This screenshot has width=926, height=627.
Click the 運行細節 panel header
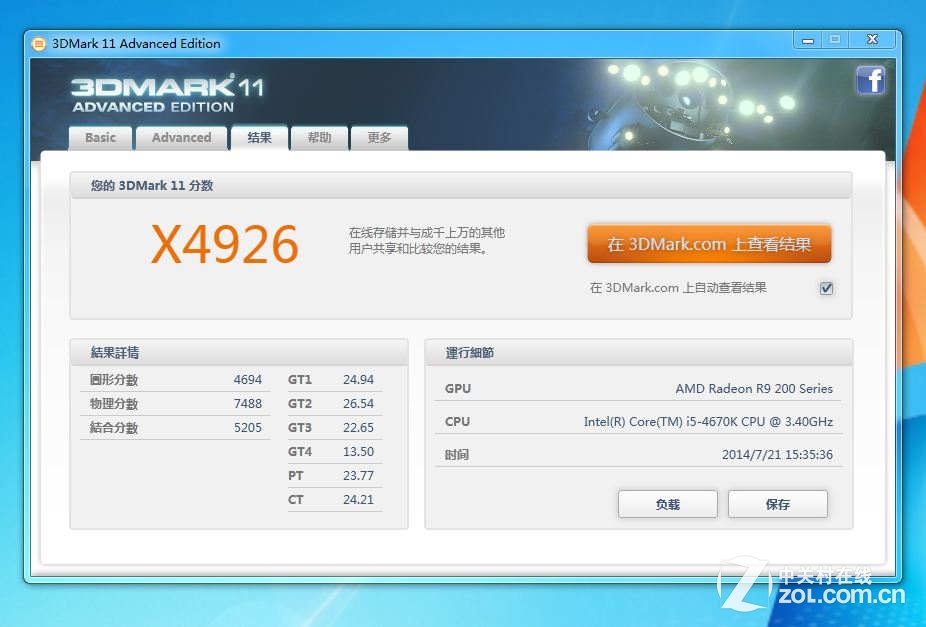click(639, 352)
